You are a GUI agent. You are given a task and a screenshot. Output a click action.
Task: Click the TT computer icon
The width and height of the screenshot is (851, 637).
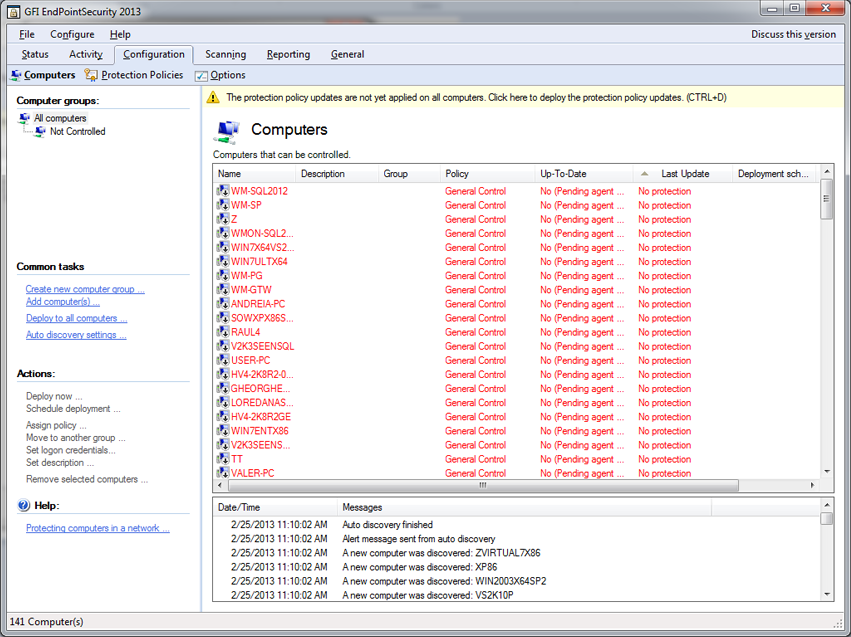pos(223,459)
